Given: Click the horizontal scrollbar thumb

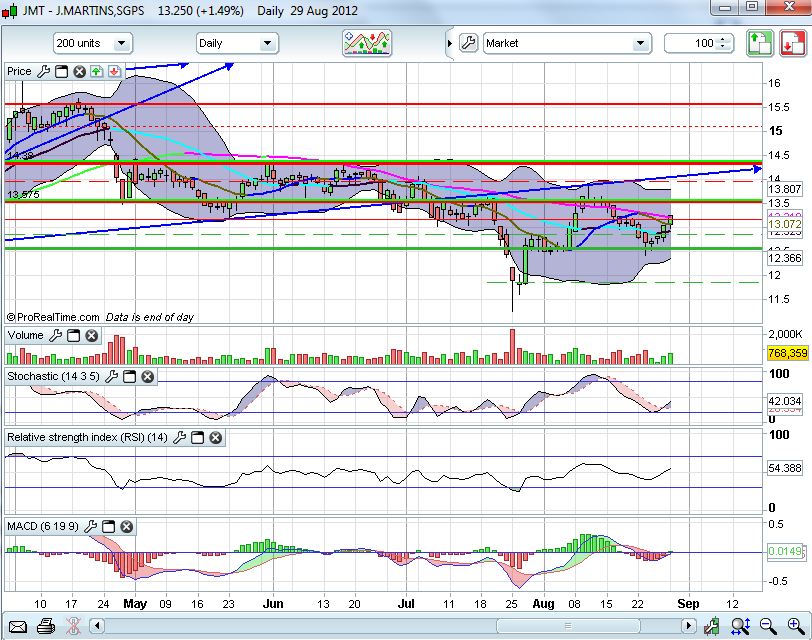Looking at the screenshot, I should click(568, 627).
